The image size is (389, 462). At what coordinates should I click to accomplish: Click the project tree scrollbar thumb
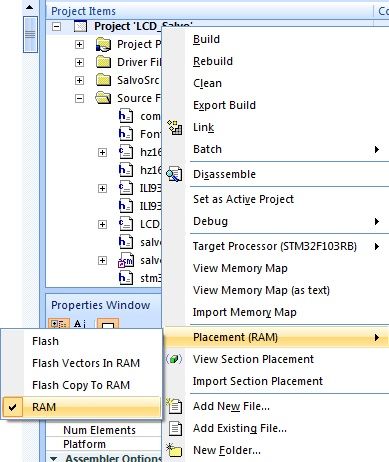(x=30, y=34)
